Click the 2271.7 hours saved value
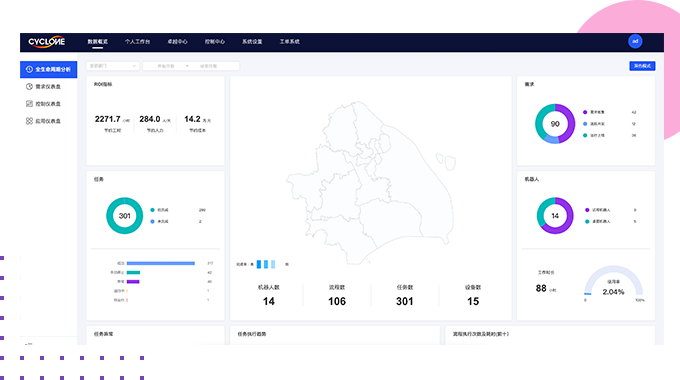The image size is (680, 380). pos(108,119)
